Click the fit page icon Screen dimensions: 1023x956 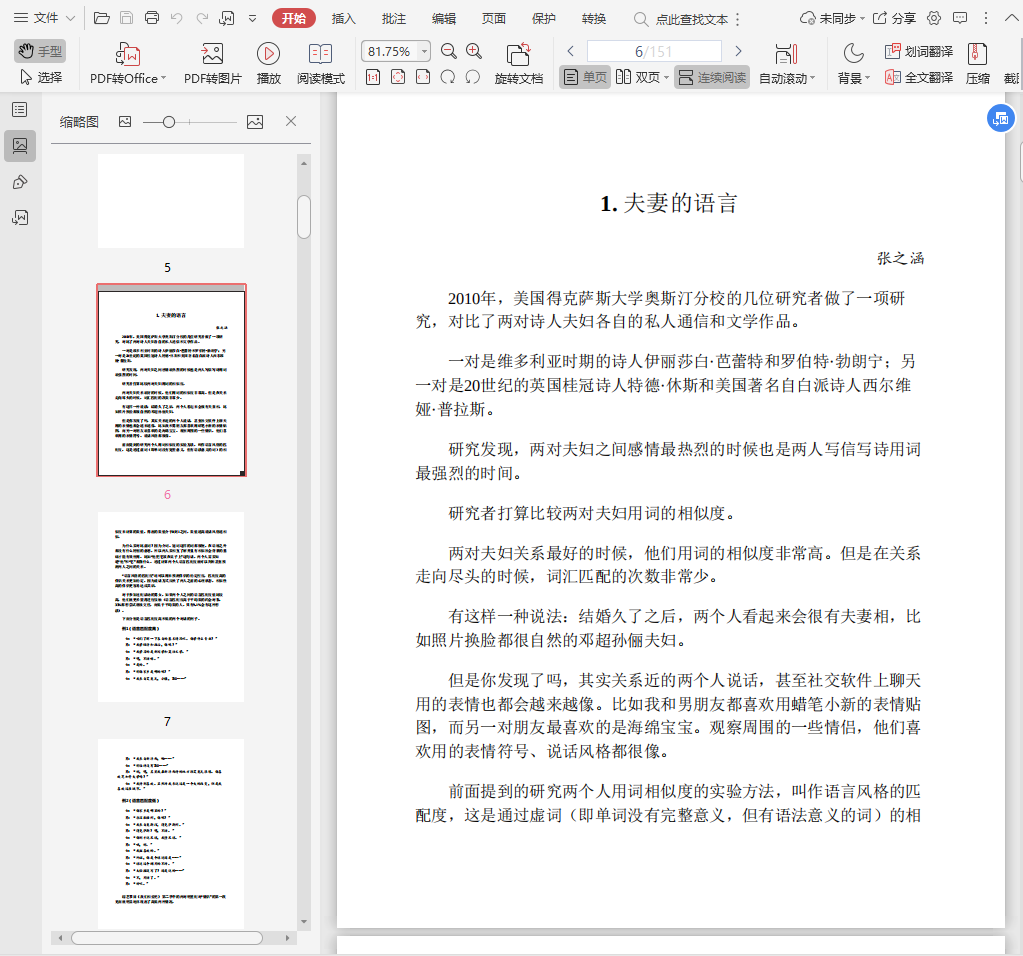pyautogui.click(x=398, y=77)
